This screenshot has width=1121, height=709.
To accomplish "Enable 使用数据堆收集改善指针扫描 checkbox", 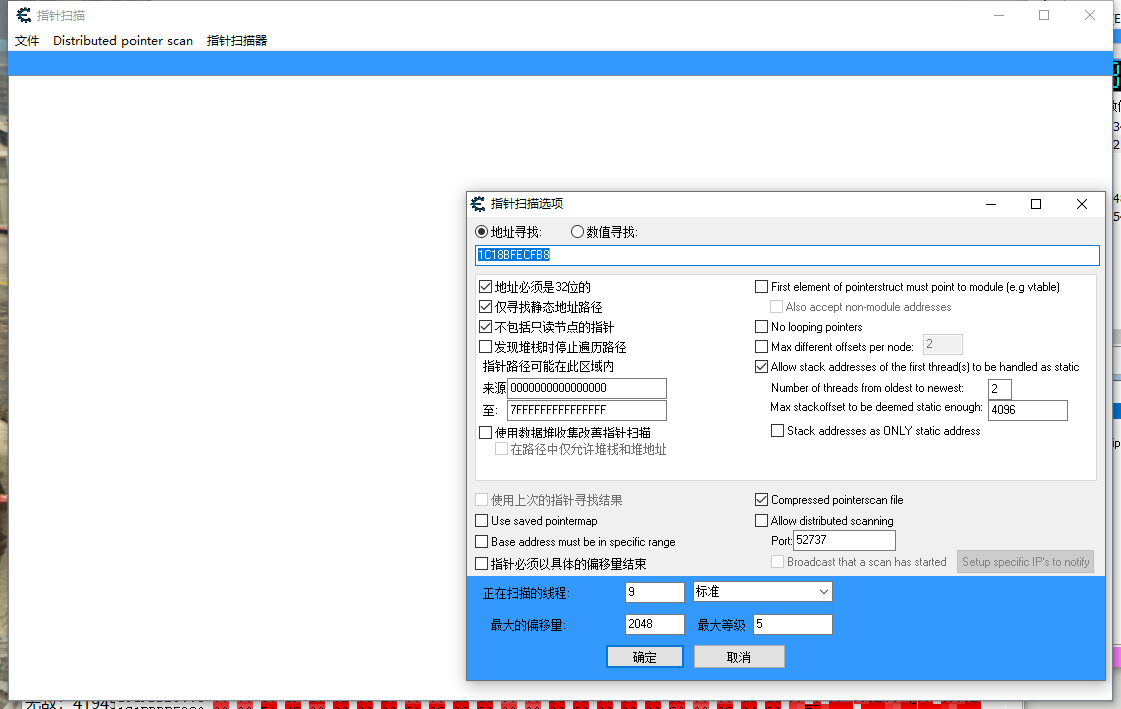I will (485, 432).
